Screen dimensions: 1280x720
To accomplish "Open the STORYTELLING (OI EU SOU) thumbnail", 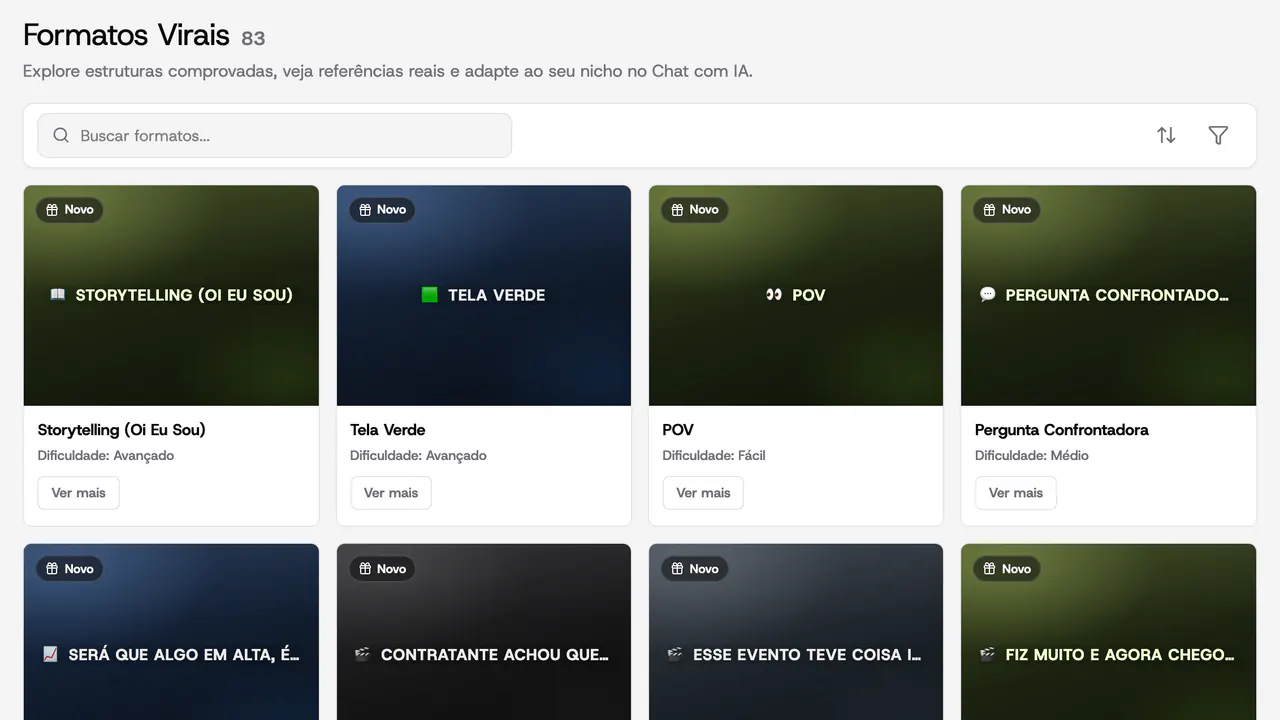I will (171, 295).
